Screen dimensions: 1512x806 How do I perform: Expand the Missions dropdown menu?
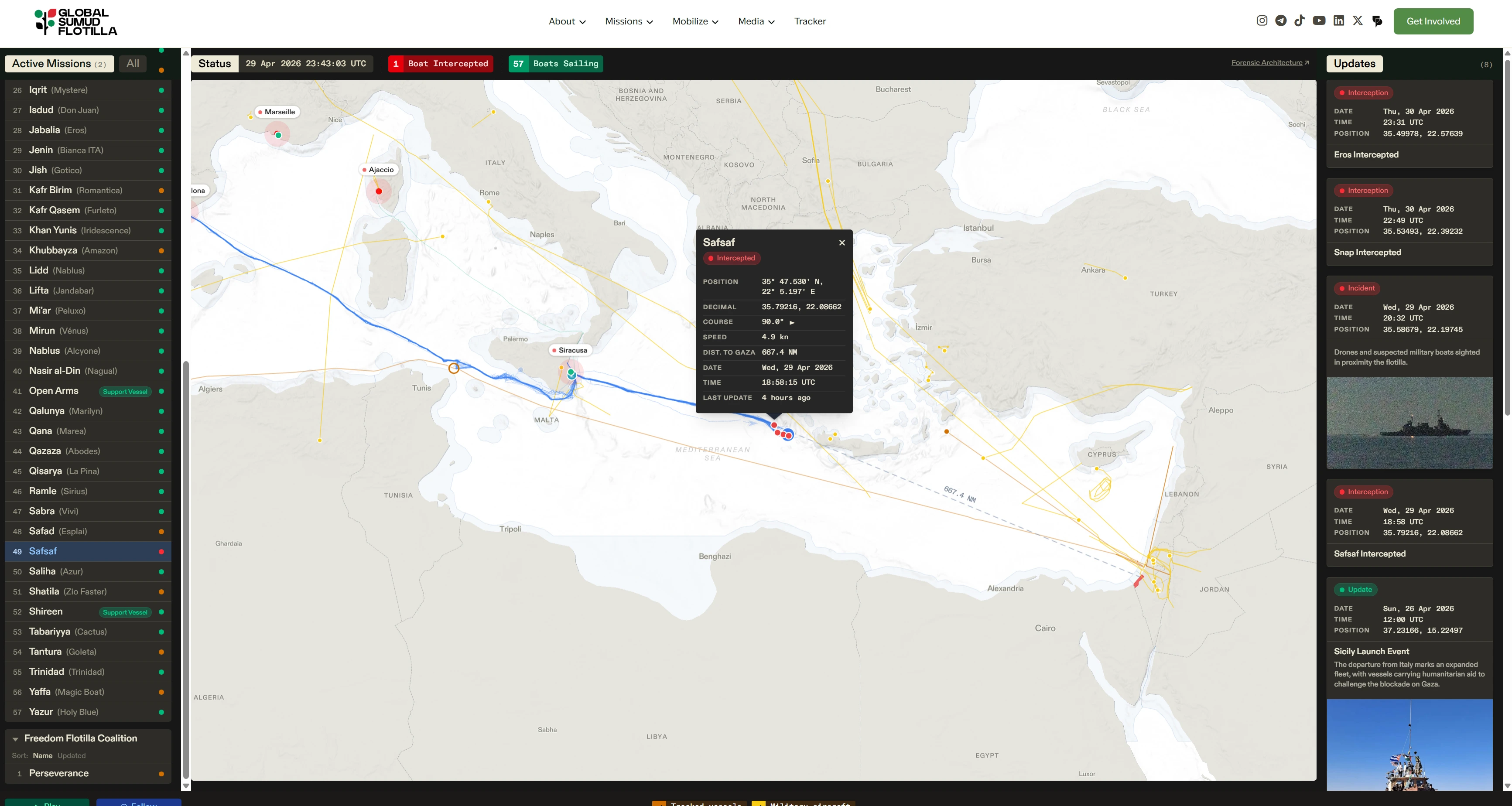click(629, 21)
